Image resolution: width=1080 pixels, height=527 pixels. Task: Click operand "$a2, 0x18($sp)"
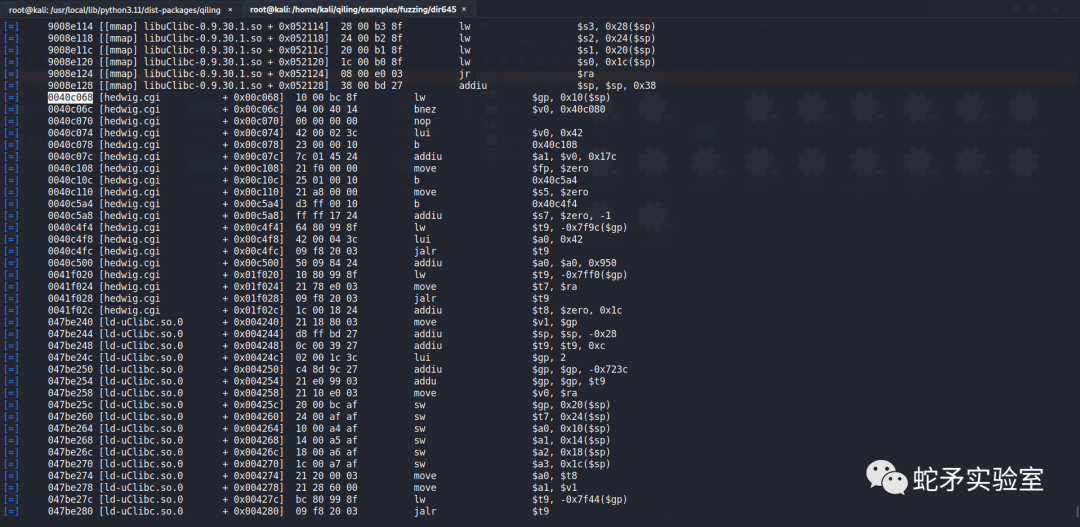571,453
